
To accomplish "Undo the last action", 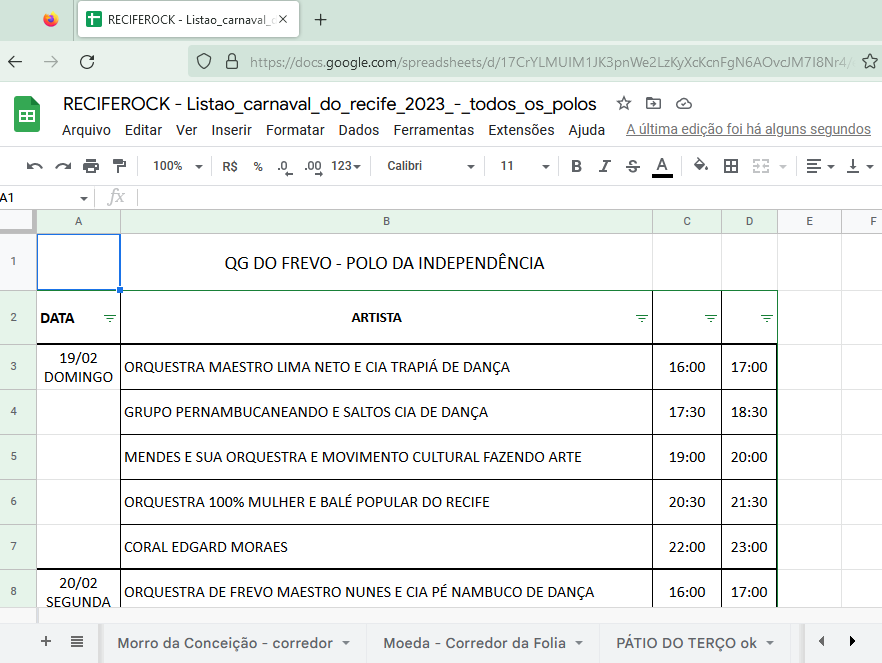I will 34,166.
